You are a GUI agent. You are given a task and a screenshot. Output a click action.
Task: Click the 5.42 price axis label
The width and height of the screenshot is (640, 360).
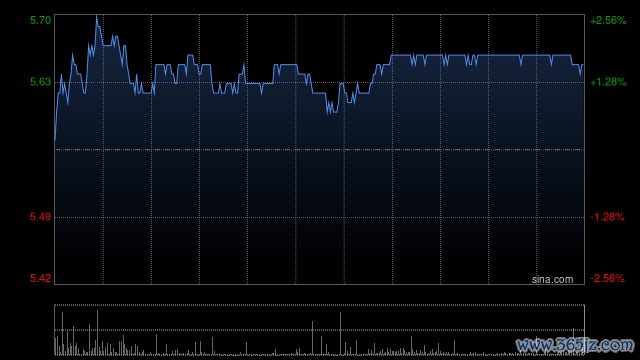40,278
